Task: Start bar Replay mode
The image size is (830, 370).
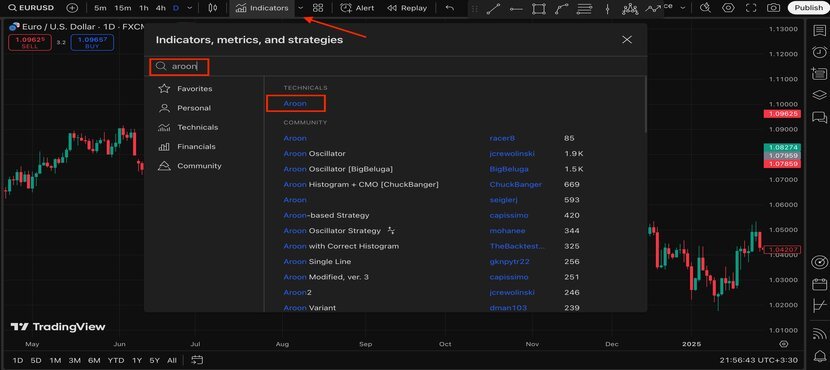Action: 407,8
